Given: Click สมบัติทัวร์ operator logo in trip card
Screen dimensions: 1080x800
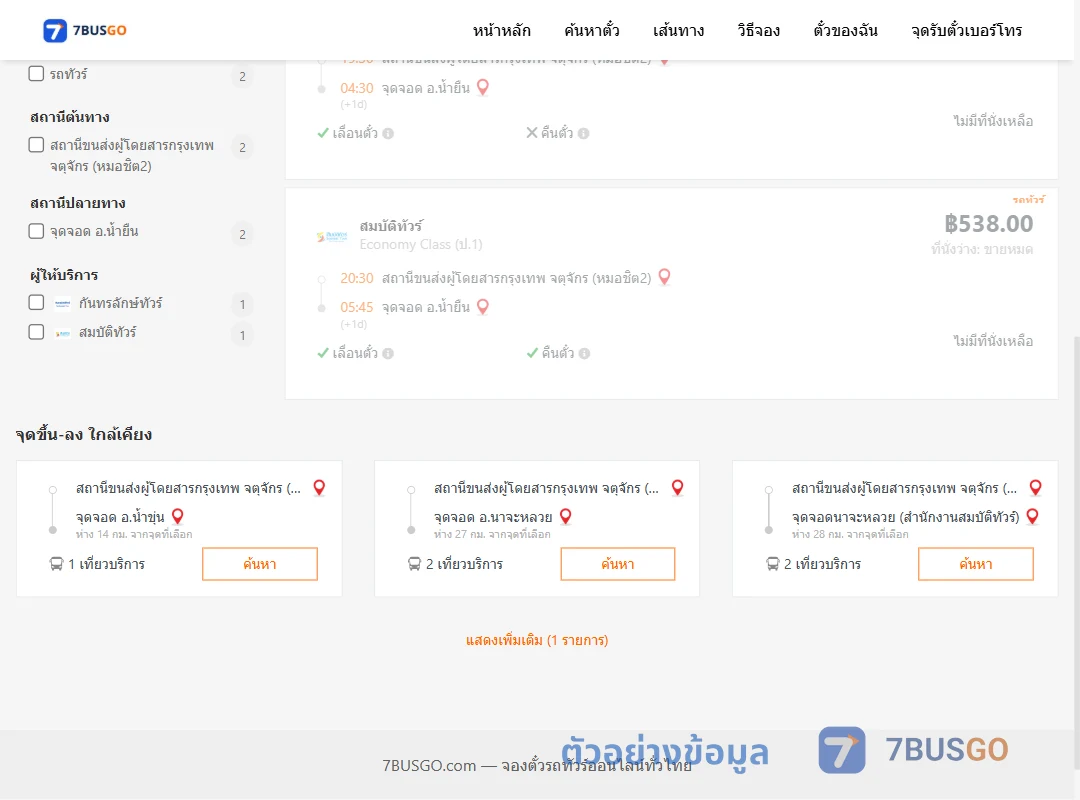Looking at the screenshot, I should (331, 236).
